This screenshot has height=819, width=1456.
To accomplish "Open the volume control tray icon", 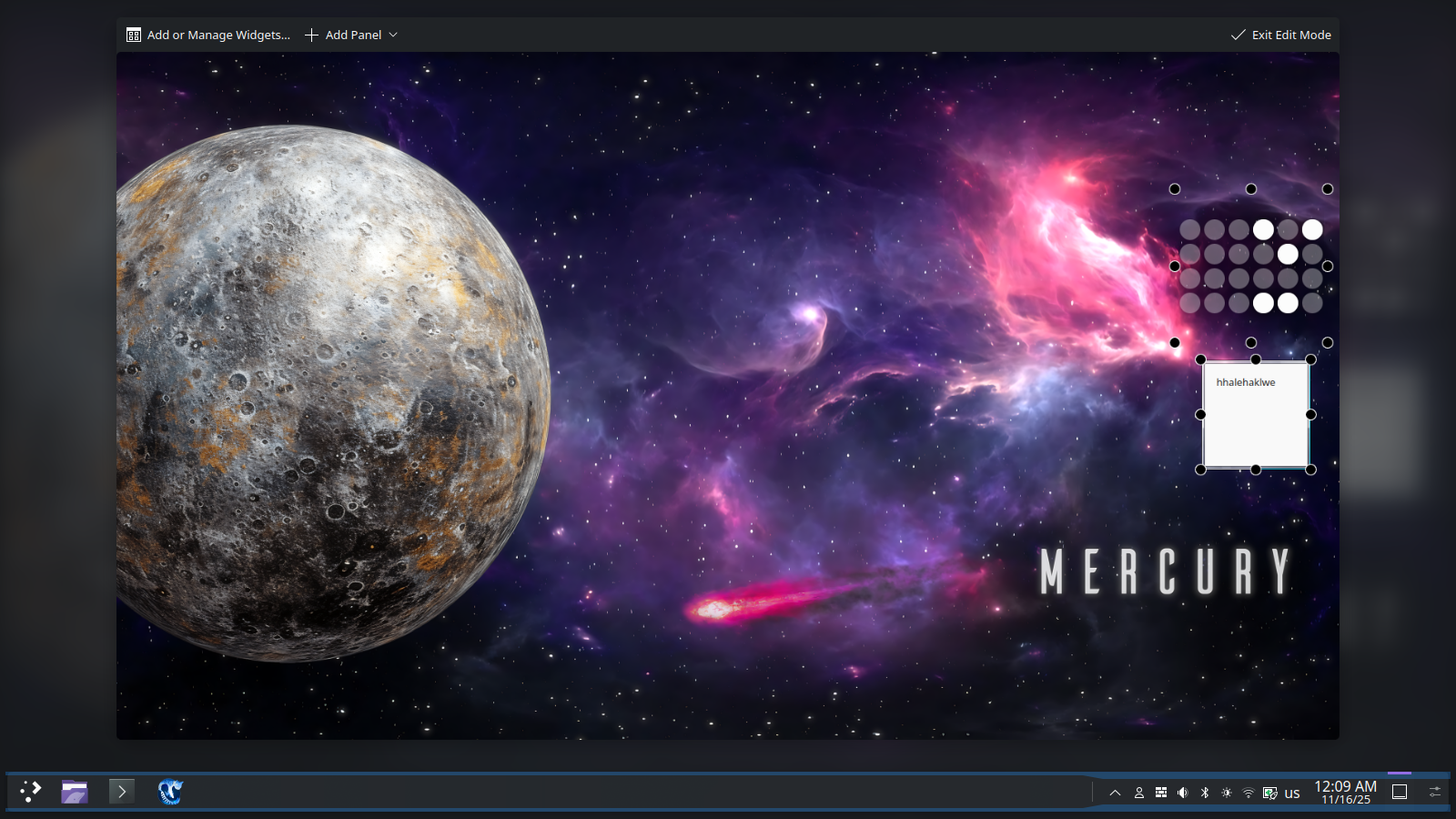I will [x=1182, y=793].
